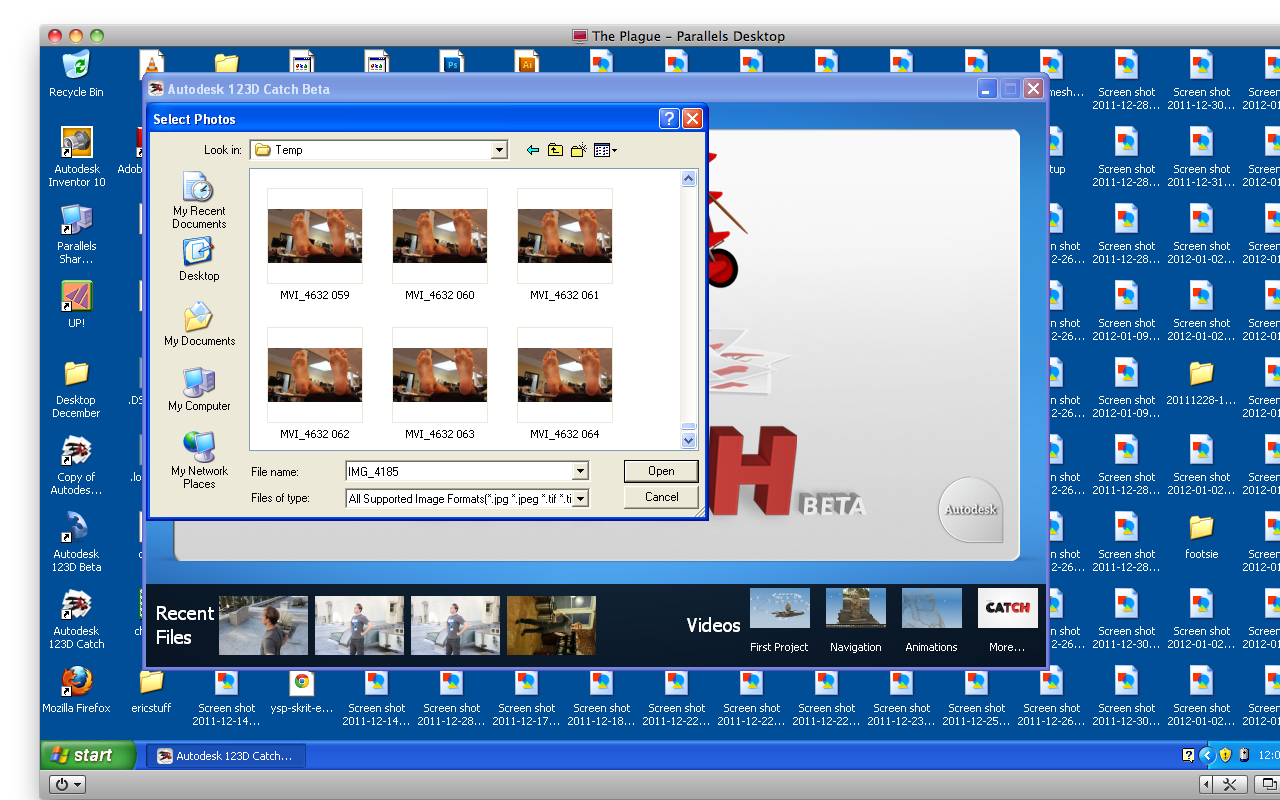Open the Copy of Autodesk shortcut
The image size is (1280, 800).
76,466
